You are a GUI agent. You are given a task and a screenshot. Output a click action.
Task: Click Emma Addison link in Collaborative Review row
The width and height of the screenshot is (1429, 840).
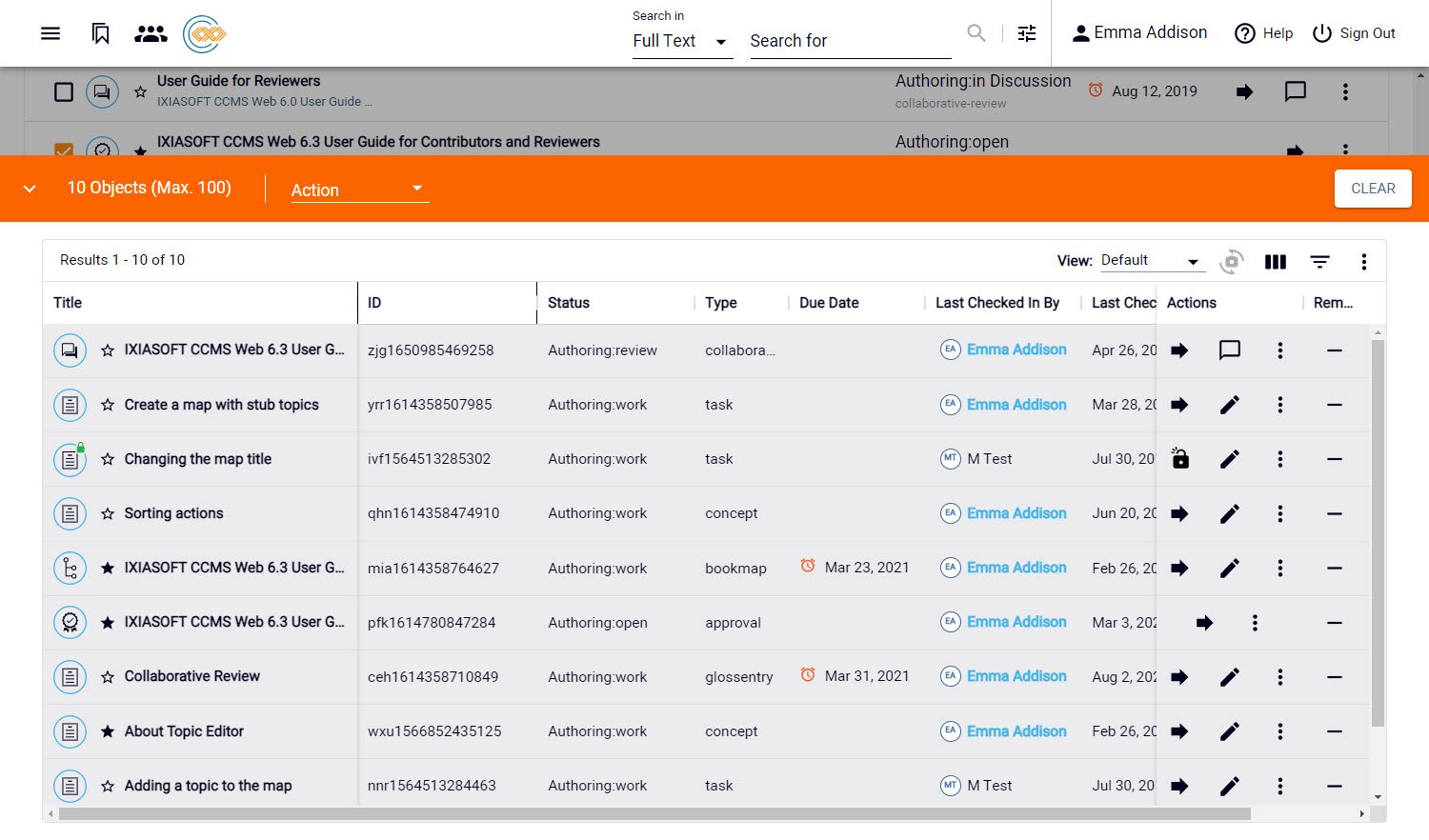[1016, 676]
